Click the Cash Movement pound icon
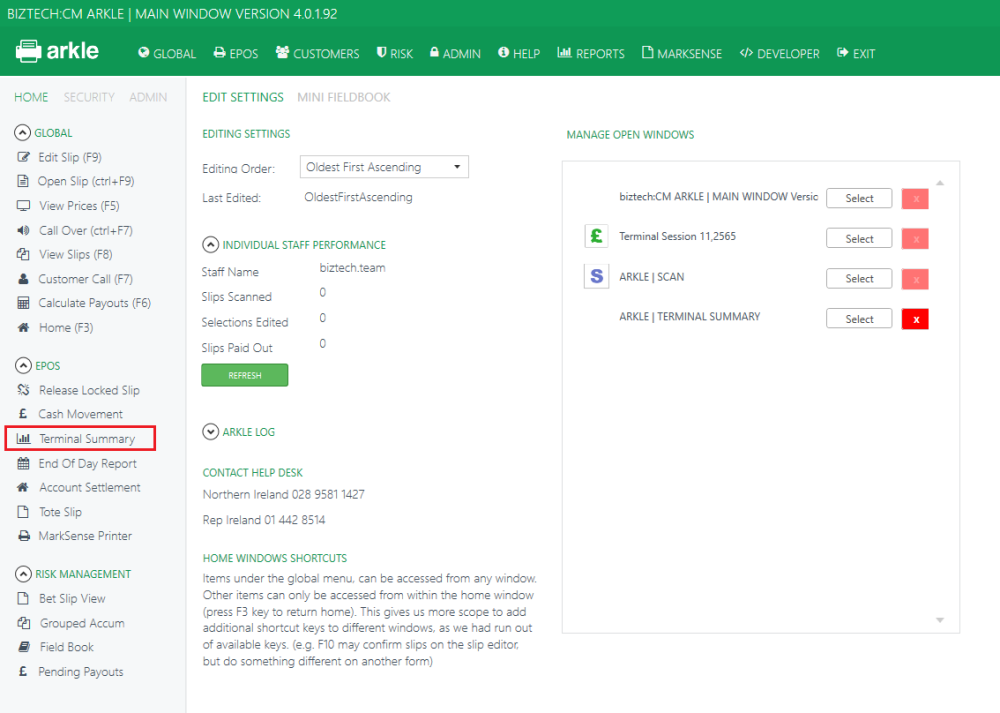 (20, 413)
